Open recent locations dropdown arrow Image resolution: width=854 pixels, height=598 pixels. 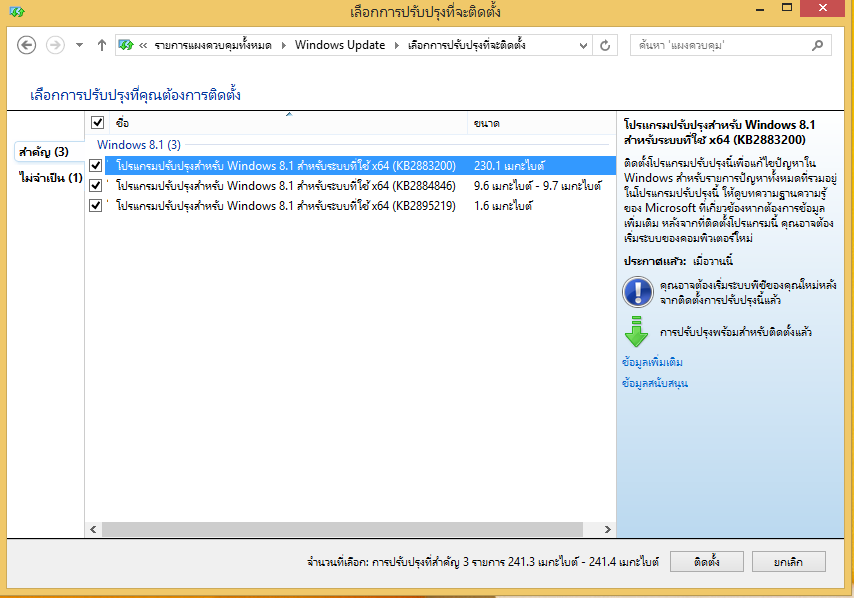coord(80,45)
